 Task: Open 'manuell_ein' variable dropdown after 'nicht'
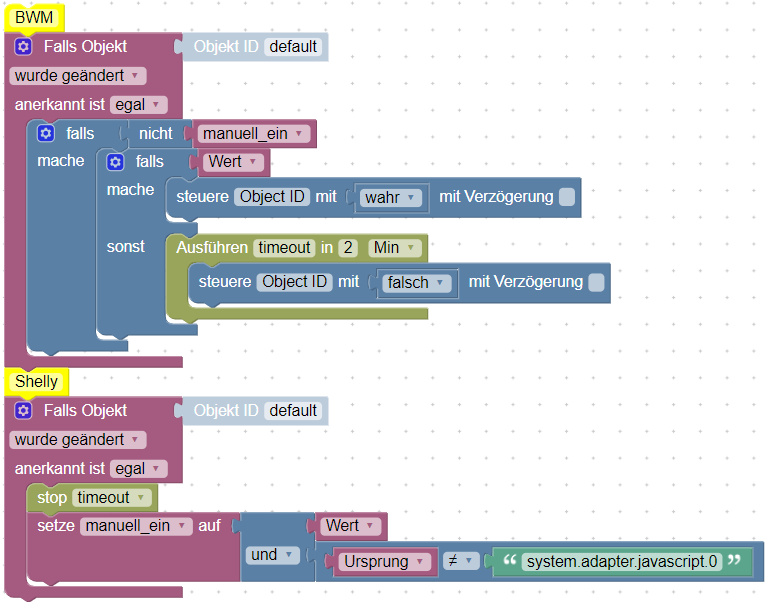[253, 133]
